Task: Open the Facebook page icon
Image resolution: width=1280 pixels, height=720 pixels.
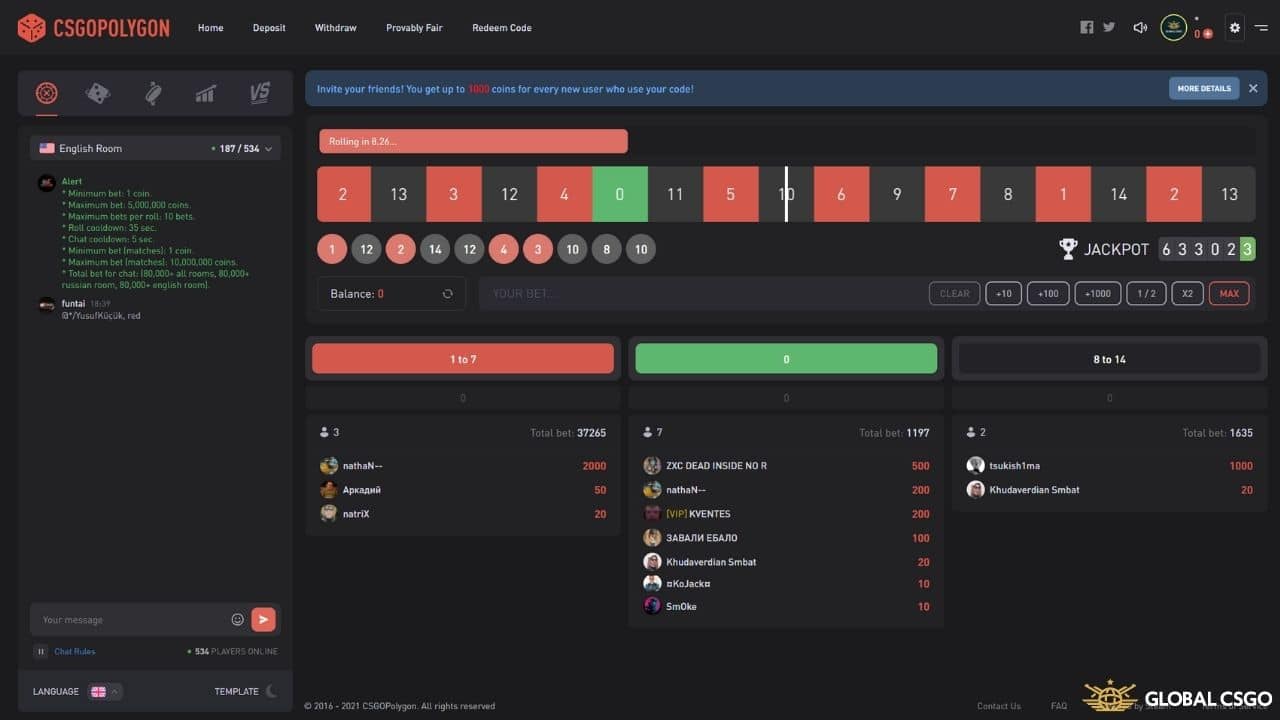Action: pyautogui.click(x=1087, y=28)
